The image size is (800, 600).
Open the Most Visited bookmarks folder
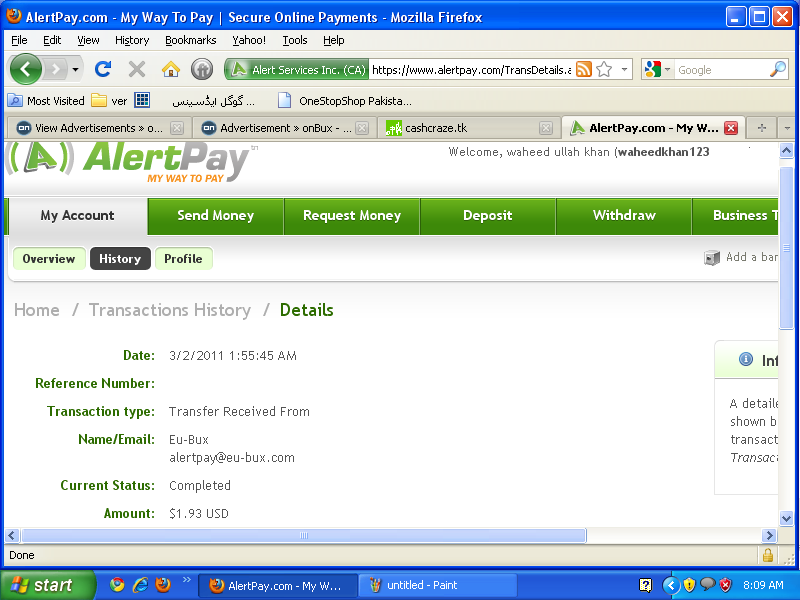46,101
